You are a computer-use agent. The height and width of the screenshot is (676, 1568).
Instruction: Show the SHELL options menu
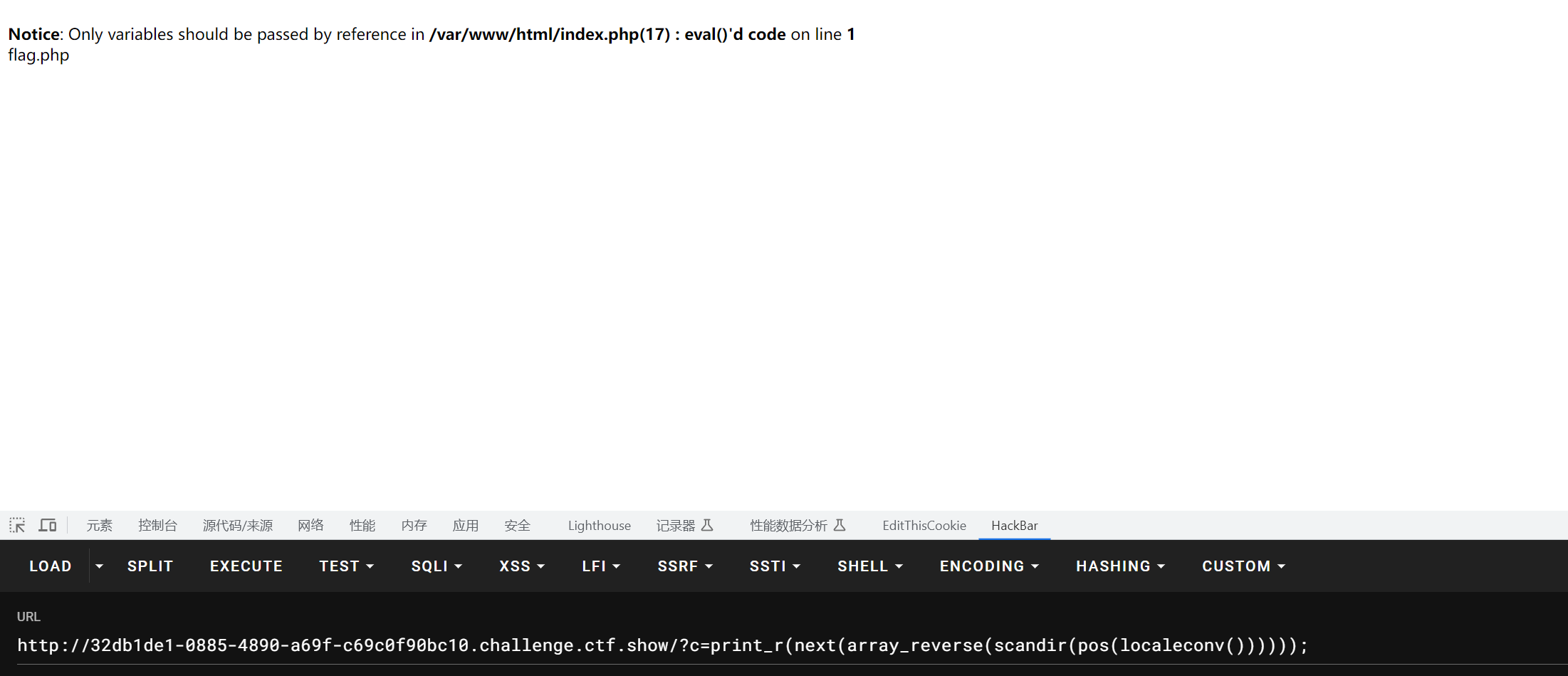pyautogui.click(x=869, y=566)
